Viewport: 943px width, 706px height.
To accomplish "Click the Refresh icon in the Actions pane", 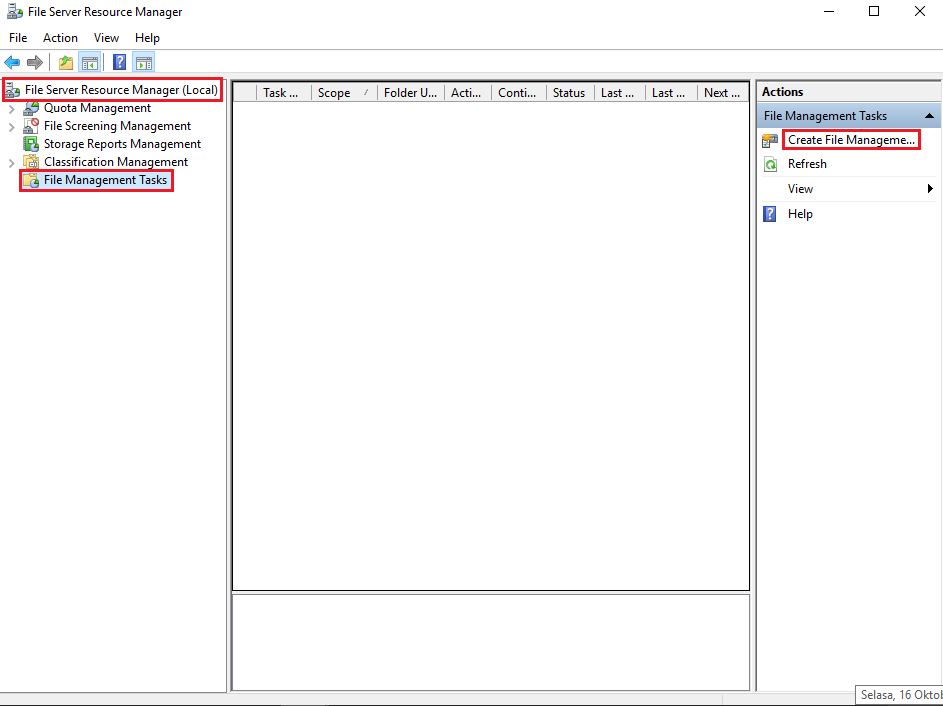I will (x=770, y=163).
